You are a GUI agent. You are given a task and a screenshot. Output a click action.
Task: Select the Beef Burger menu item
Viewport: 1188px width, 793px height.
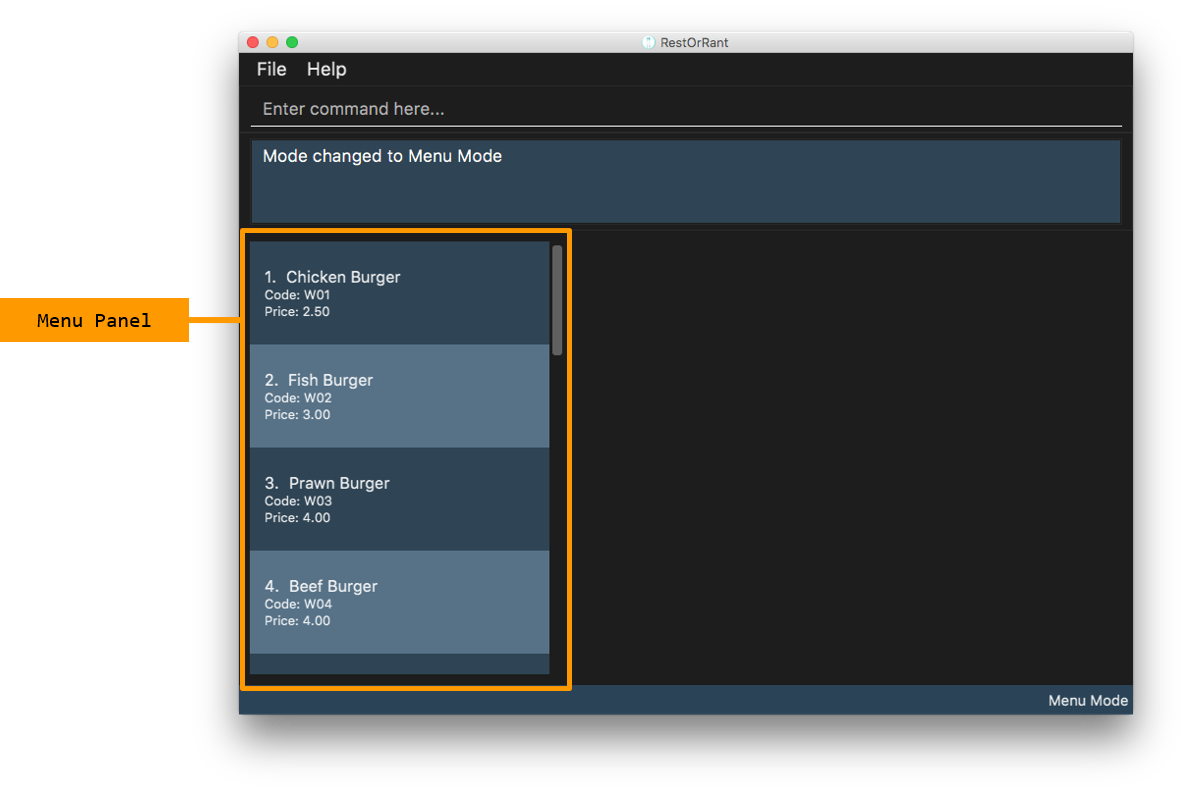pos(399,602)
